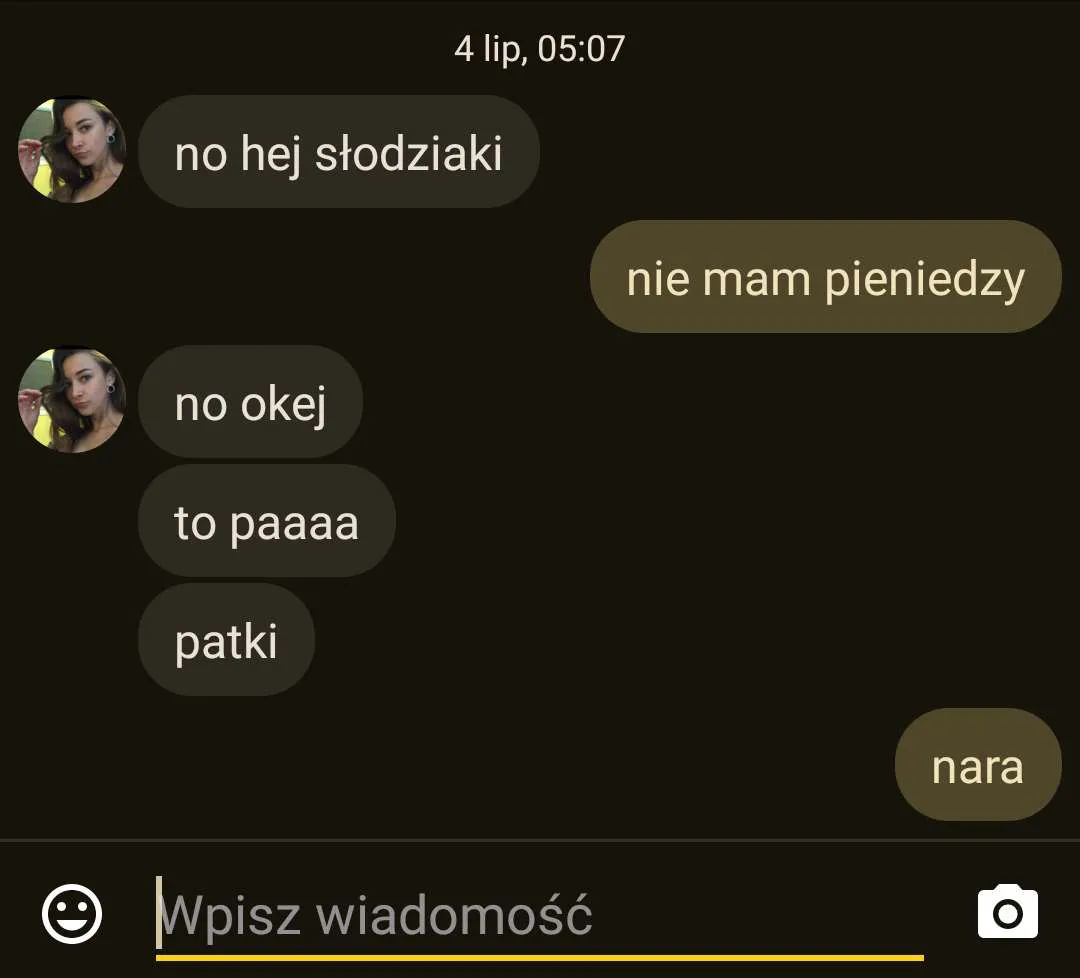This screenshot has width=1080, height=978.
Task: Tap the camera icon to attach photo
Action: click(1008, 912)
